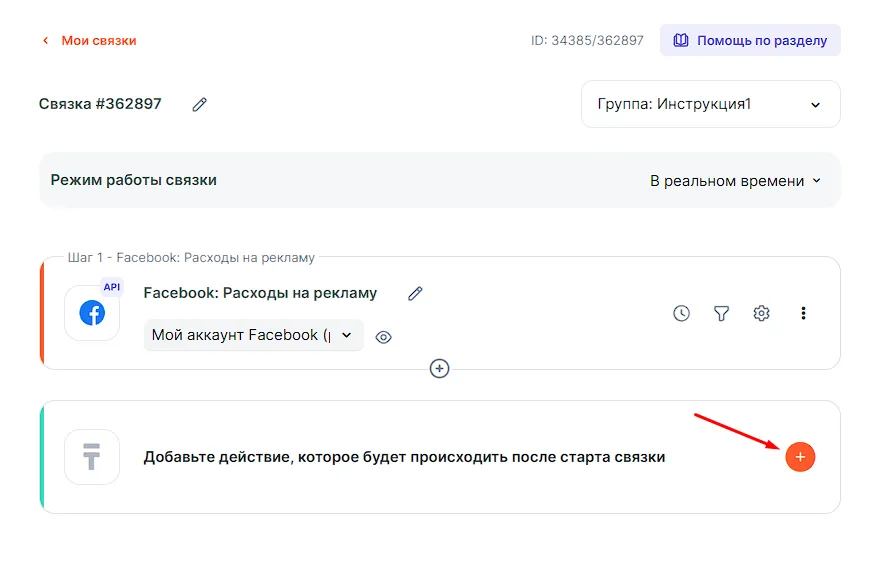Click the pencil icon next to Связка #362897

point(200,104)
